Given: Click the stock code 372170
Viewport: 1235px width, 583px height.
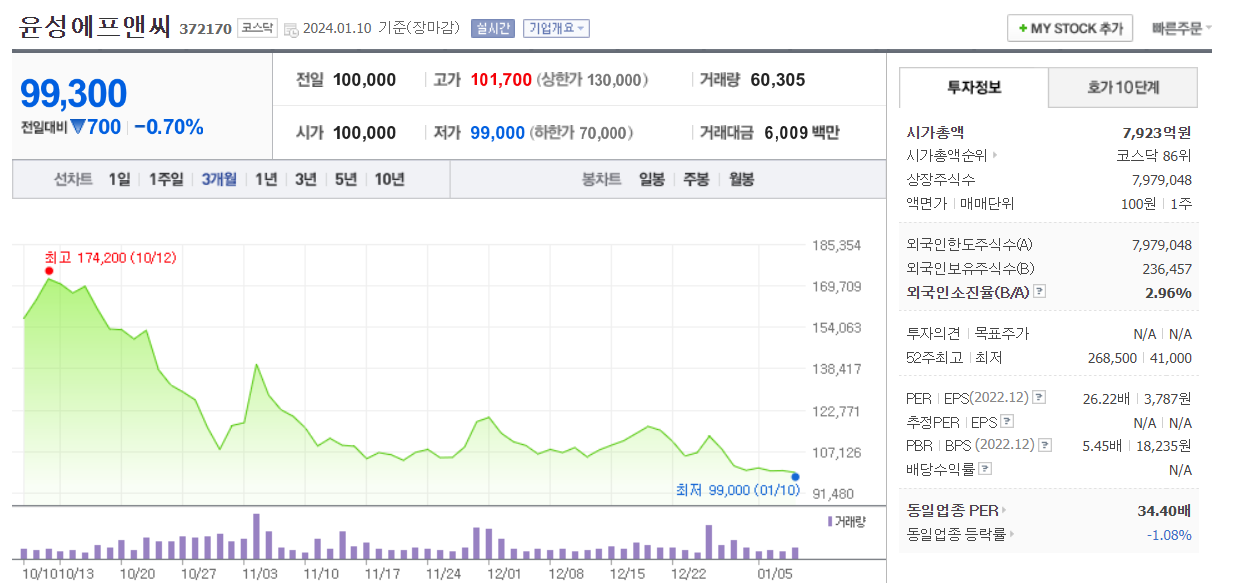Looking at the screenshot, I should [205, 29].
